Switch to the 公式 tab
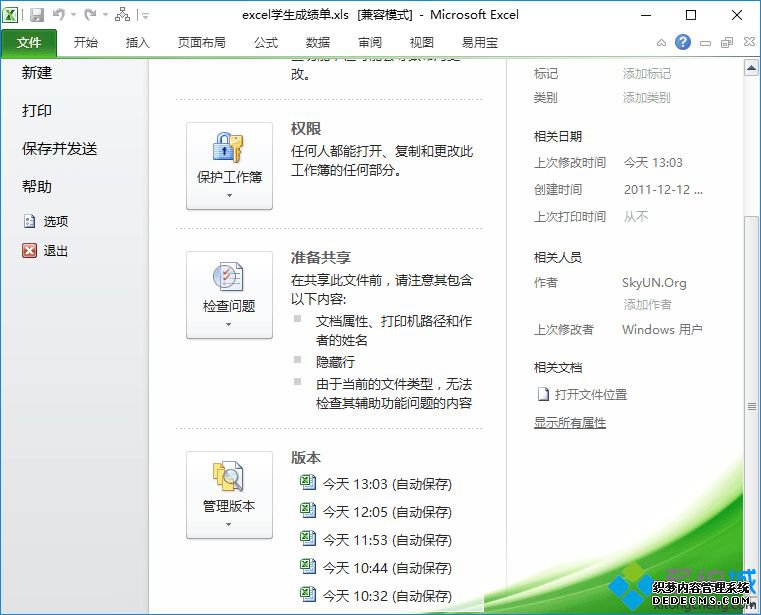The image size is (761, 615). 266,43
